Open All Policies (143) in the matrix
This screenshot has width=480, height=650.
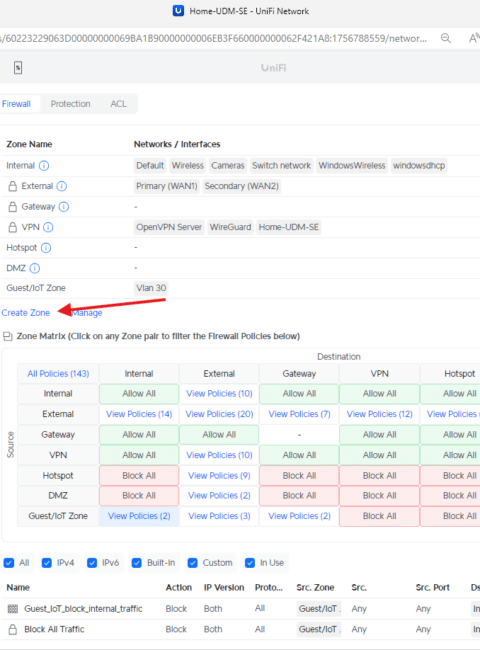pyautogui.click(x=58, y=374)
